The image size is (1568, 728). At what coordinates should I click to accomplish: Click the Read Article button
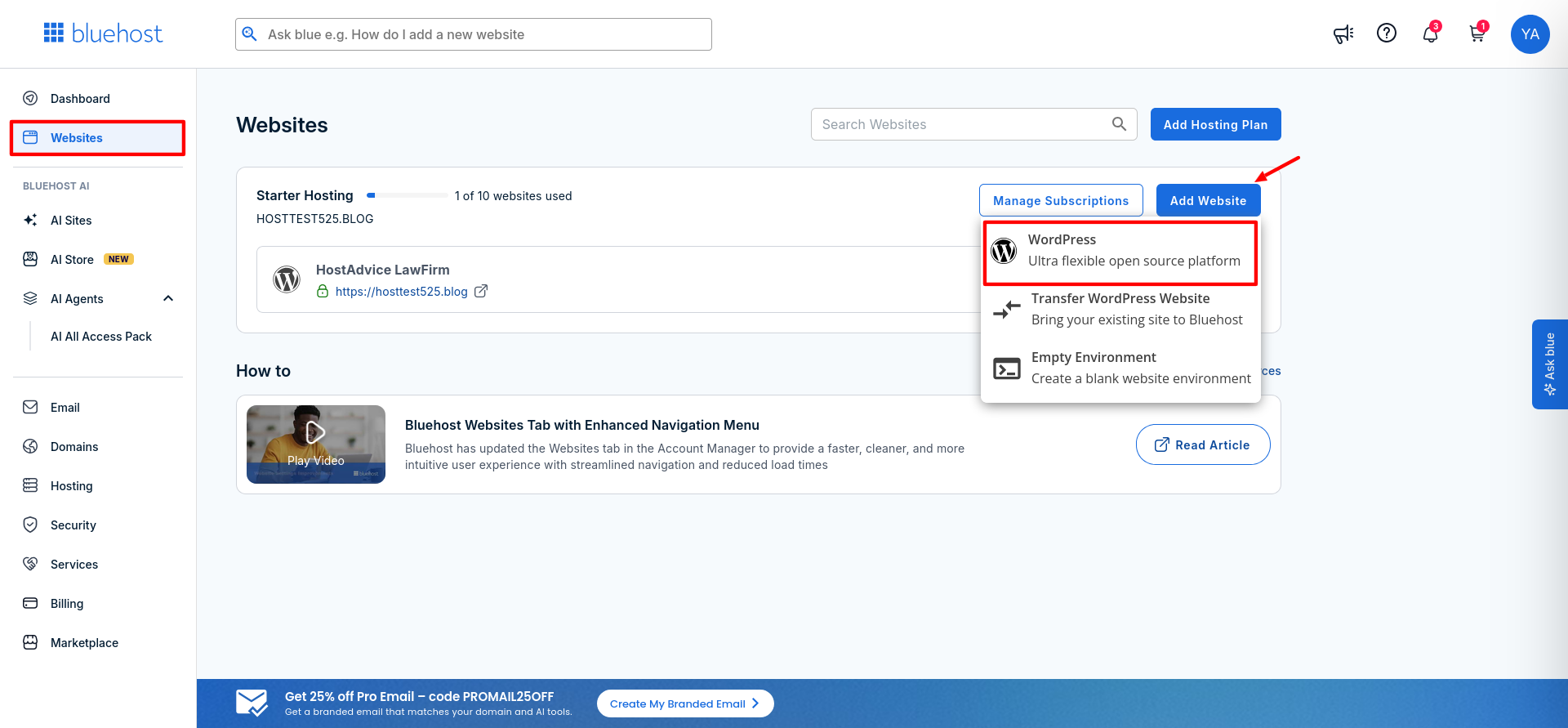click(x=1202, y=444)
